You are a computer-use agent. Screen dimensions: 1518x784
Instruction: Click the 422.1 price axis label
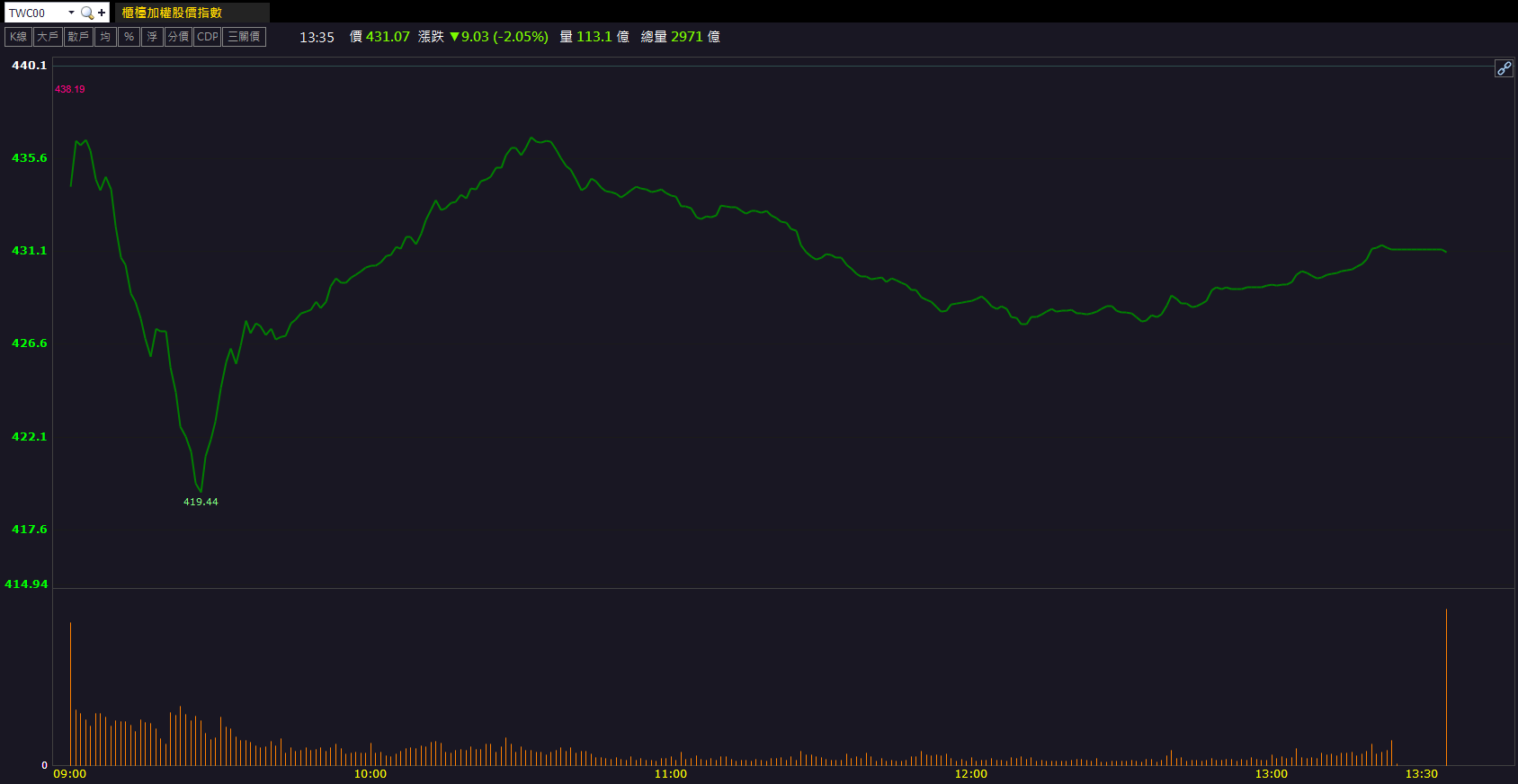(x=29, y=436)
